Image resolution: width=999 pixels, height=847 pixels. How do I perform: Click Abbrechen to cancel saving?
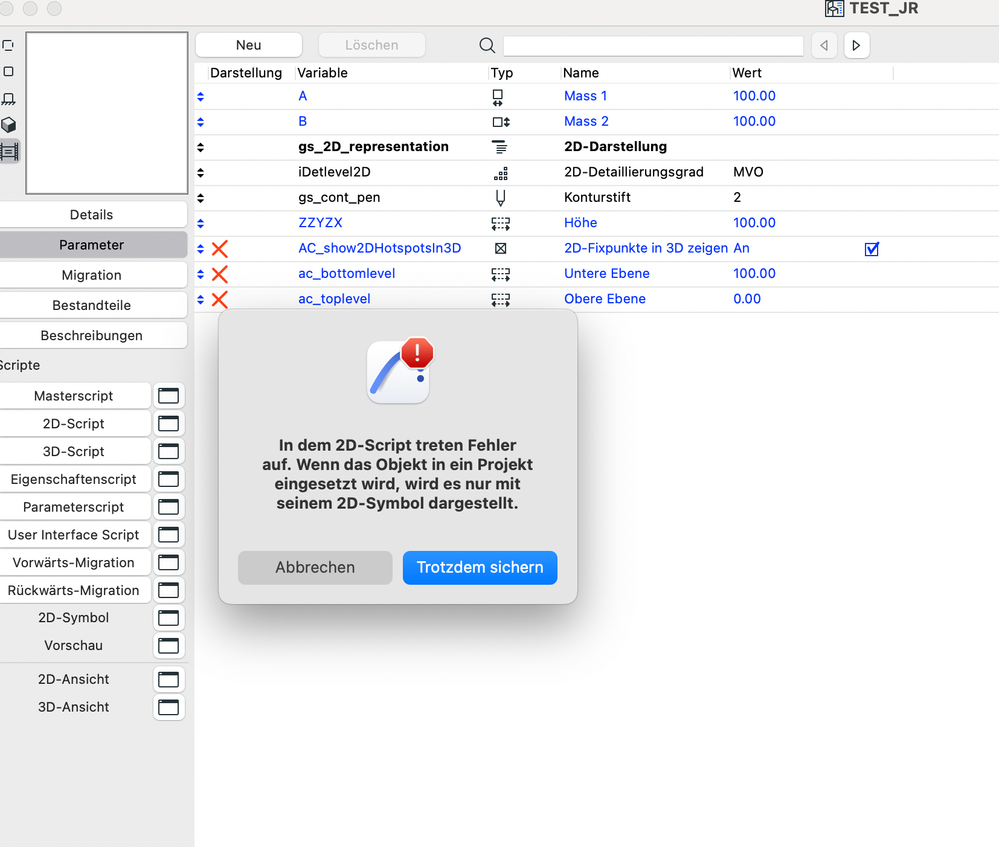[315, 567]
